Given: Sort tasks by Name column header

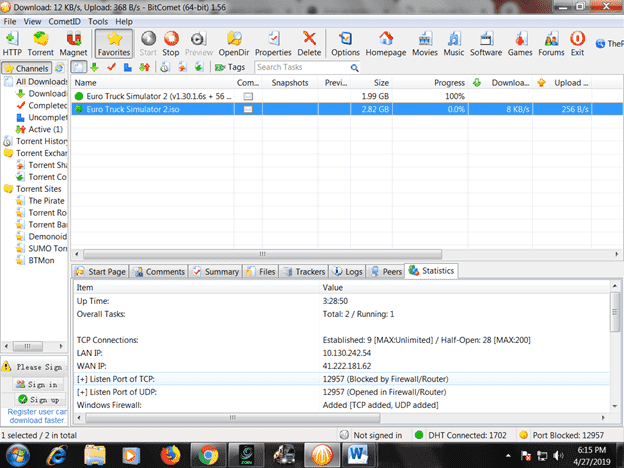Looking at the screenshot, I should 153,83.
